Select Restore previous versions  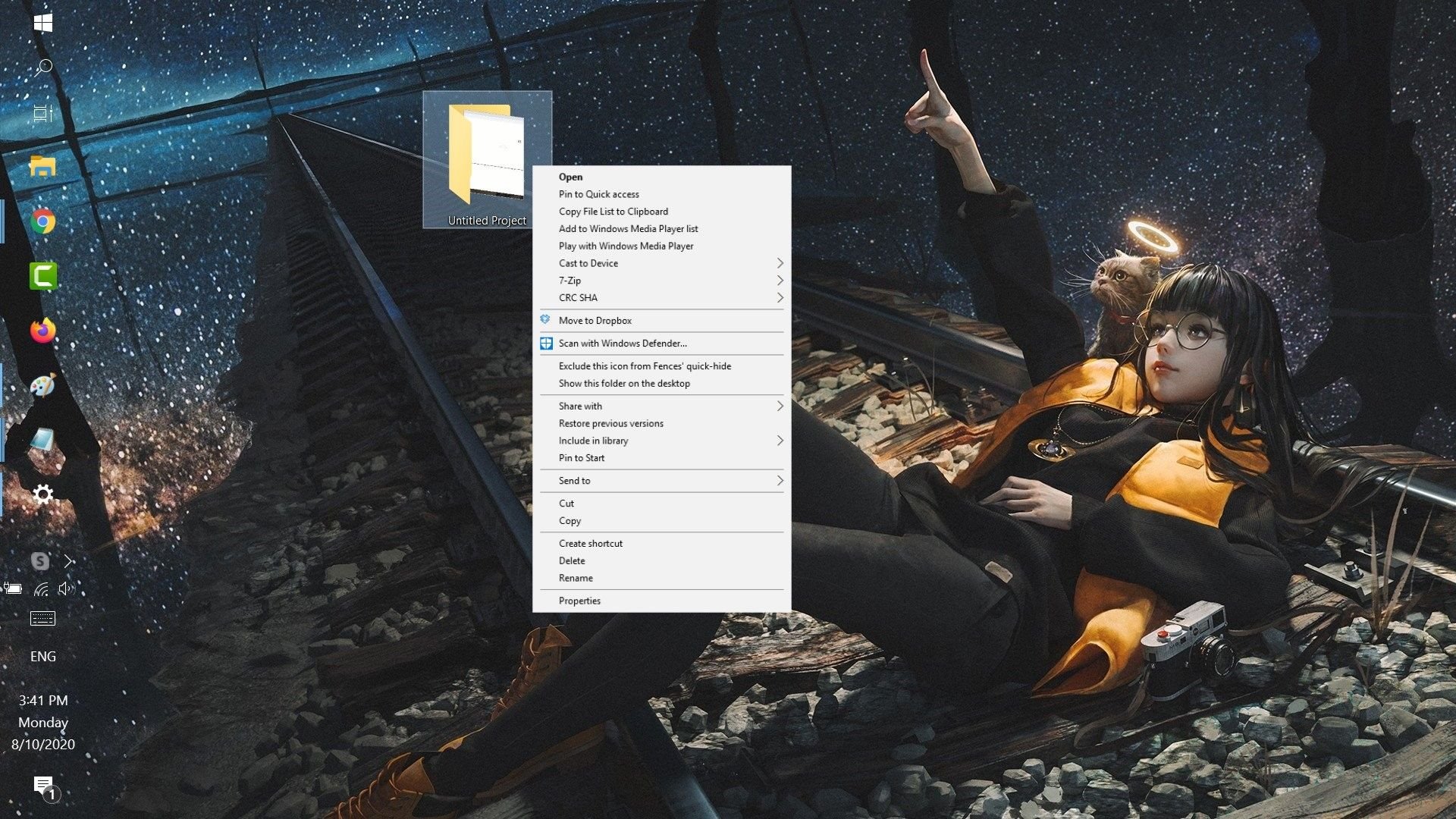(662, 423)
